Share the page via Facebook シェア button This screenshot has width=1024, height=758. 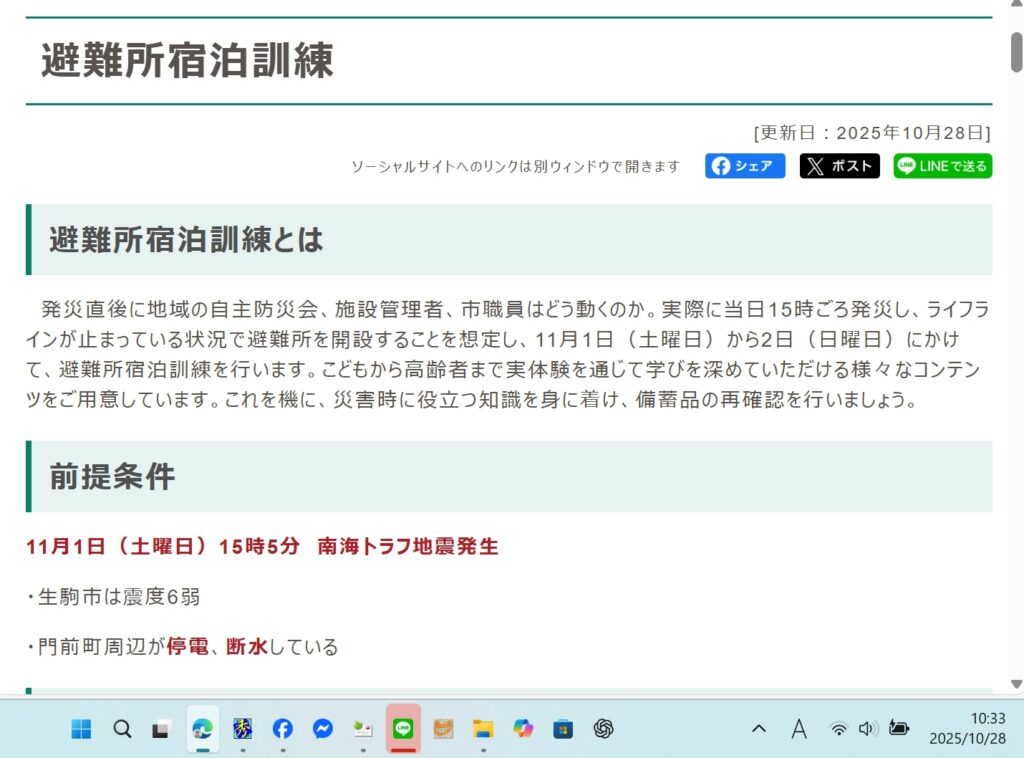click(x=745, y=166)
